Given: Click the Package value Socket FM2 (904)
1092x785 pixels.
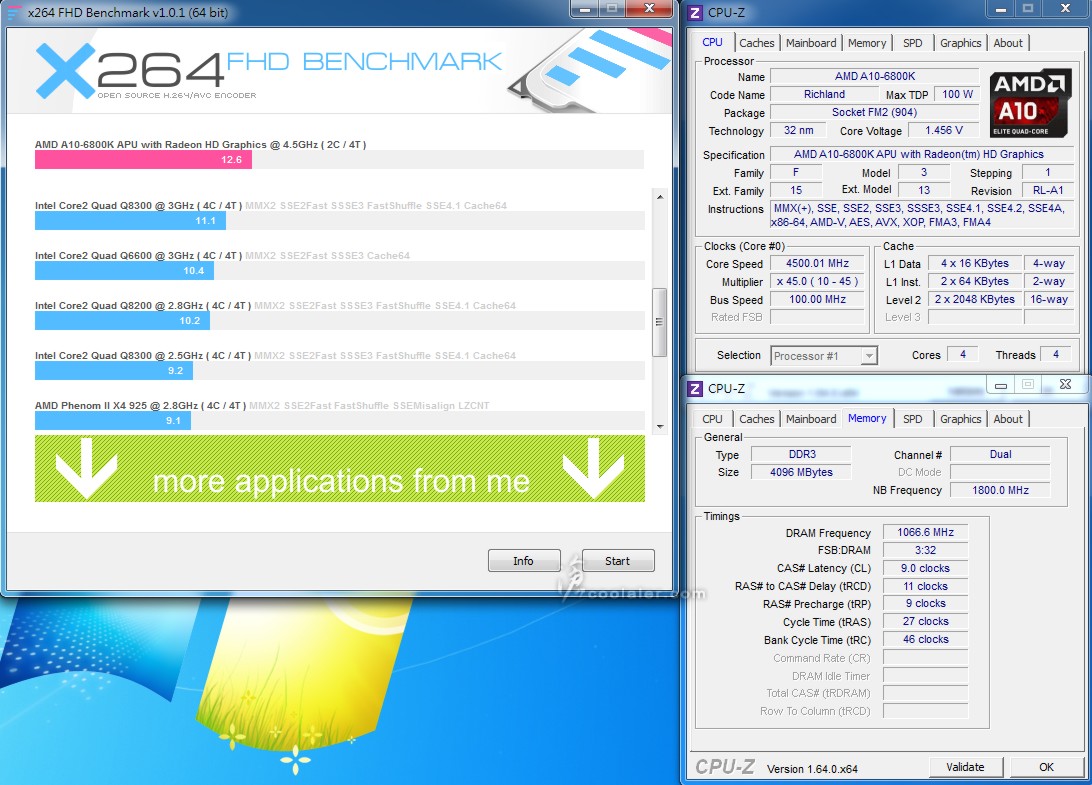Looking at the screenshot, I should [x=875, y=113].
